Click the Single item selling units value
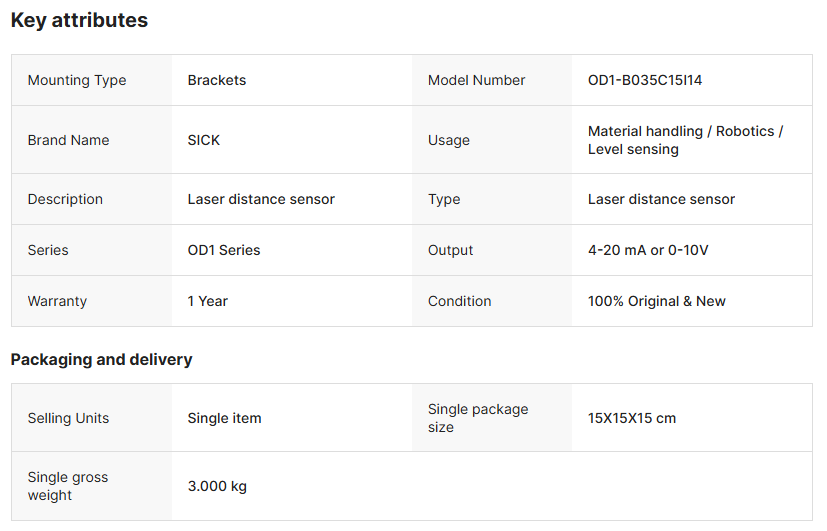The image size is (827, 531). pos(224,418)
